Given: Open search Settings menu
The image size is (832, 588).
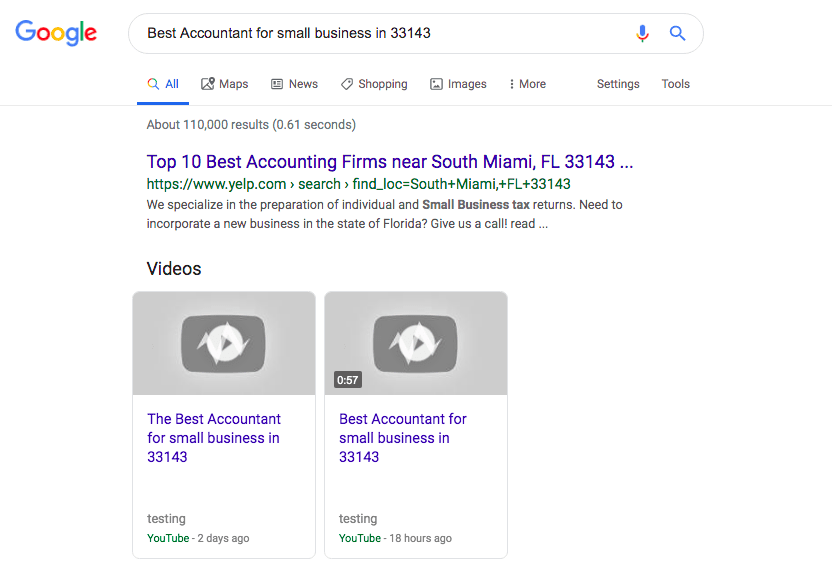Looking at the screenshot, I should [618, 84].
